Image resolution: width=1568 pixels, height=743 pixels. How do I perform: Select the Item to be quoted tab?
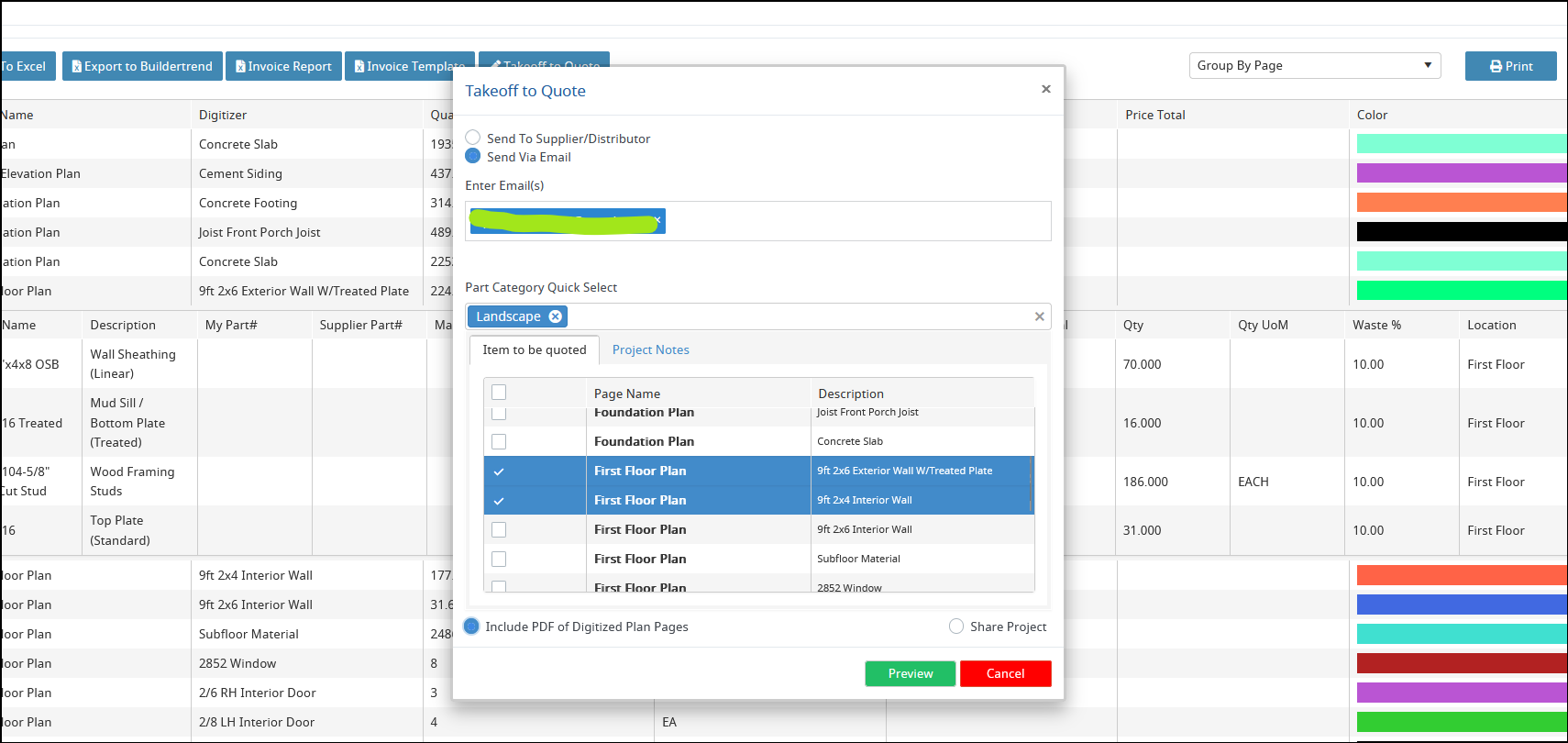pyautogui.click(x=535, y=349)
